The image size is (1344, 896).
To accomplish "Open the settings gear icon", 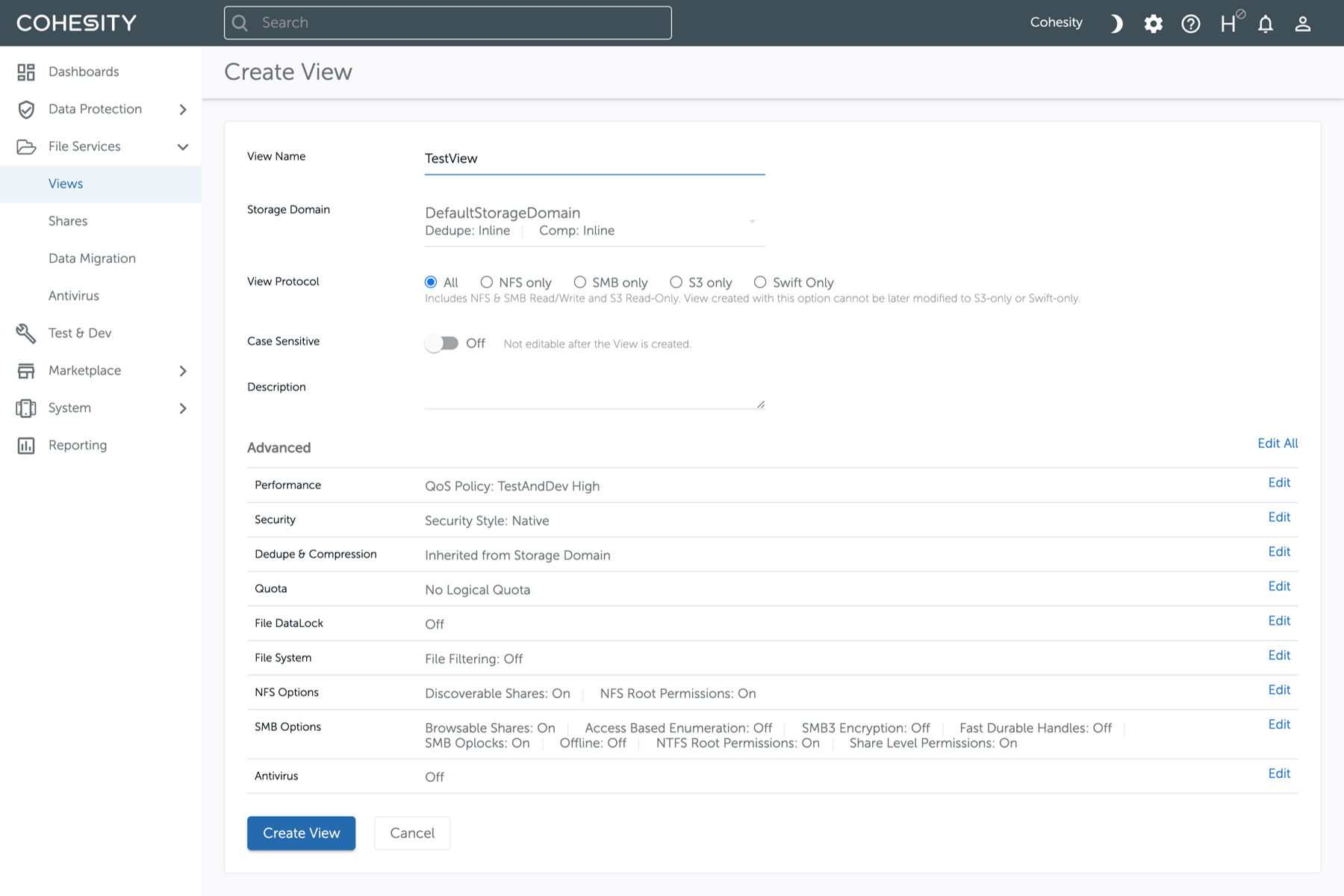I will point(1154,23).
